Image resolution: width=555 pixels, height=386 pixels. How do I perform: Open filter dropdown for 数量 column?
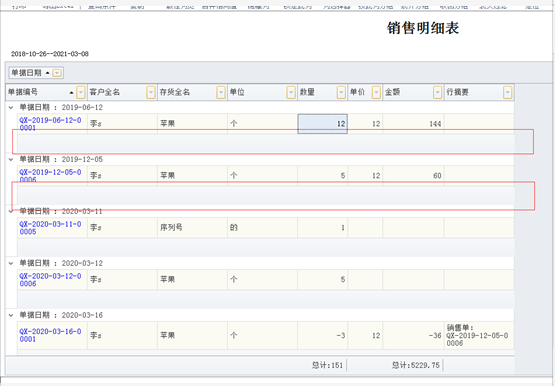341,92
